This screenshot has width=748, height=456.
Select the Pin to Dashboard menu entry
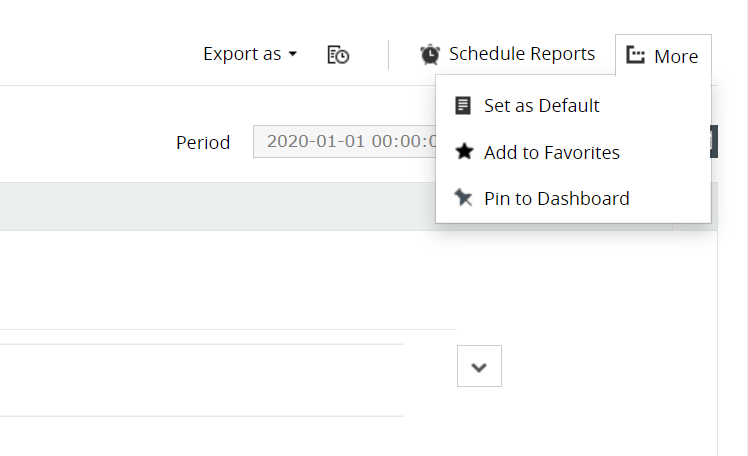(556, 198)
